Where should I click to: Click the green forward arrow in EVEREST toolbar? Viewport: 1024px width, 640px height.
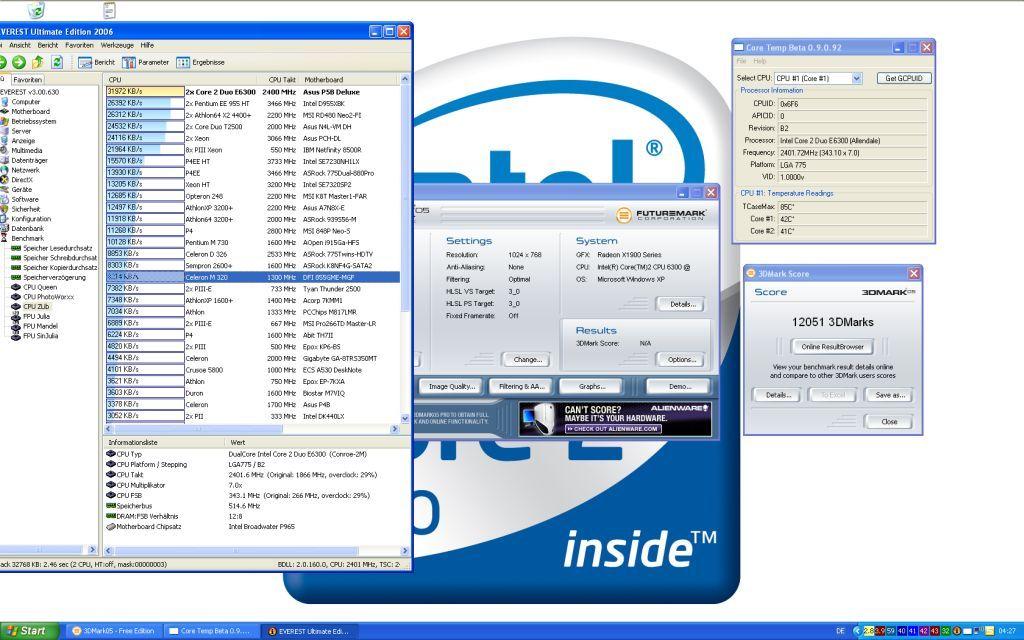[x=19, y=62]
